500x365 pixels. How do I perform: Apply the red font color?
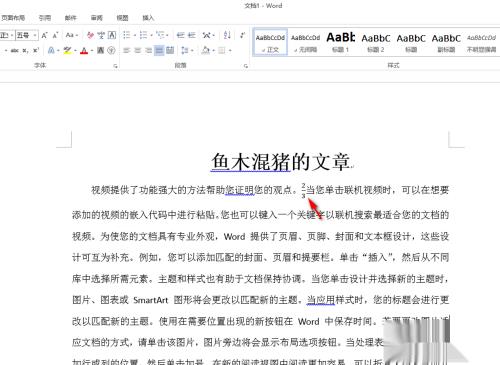pyautogui.click(x=84, y=50)
